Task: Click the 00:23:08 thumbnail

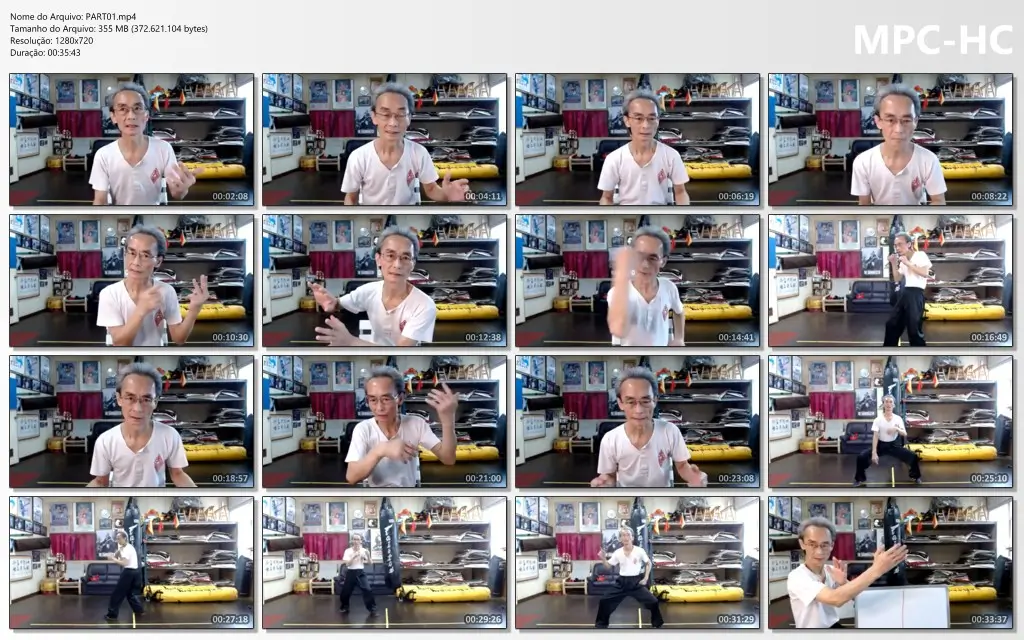Action: pyautogui.click(x=637, y=422)
